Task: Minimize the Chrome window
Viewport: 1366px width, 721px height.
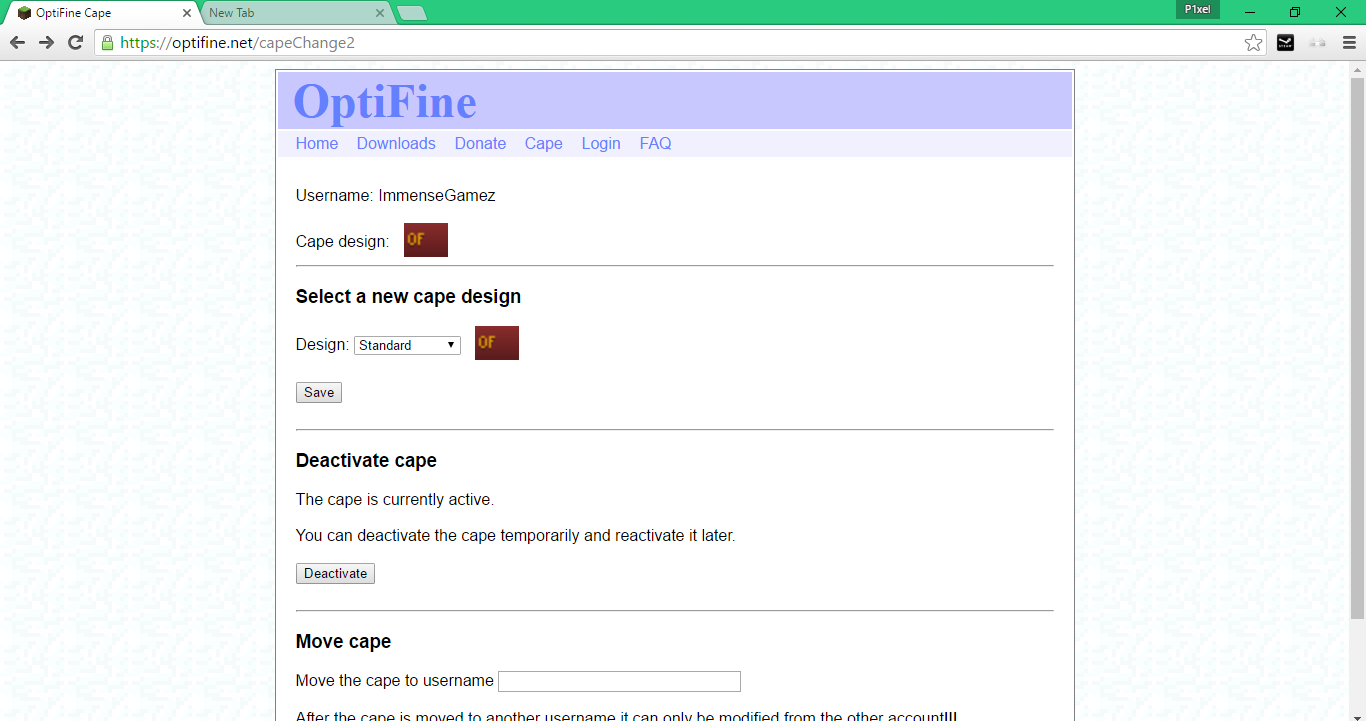Action: click(x=1250, y=12)
